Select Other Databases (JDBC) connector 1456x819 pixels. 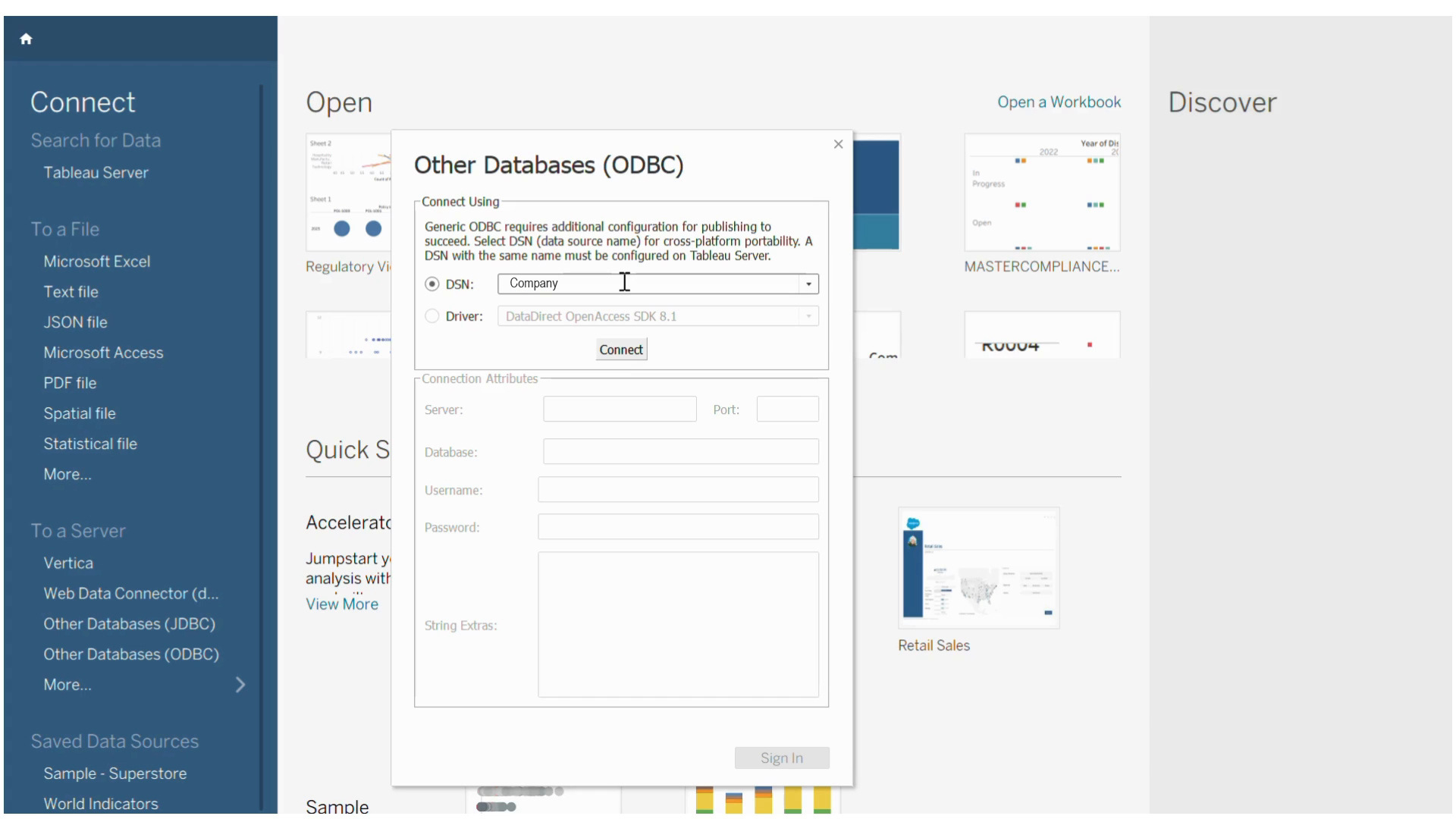pos(130,624)
